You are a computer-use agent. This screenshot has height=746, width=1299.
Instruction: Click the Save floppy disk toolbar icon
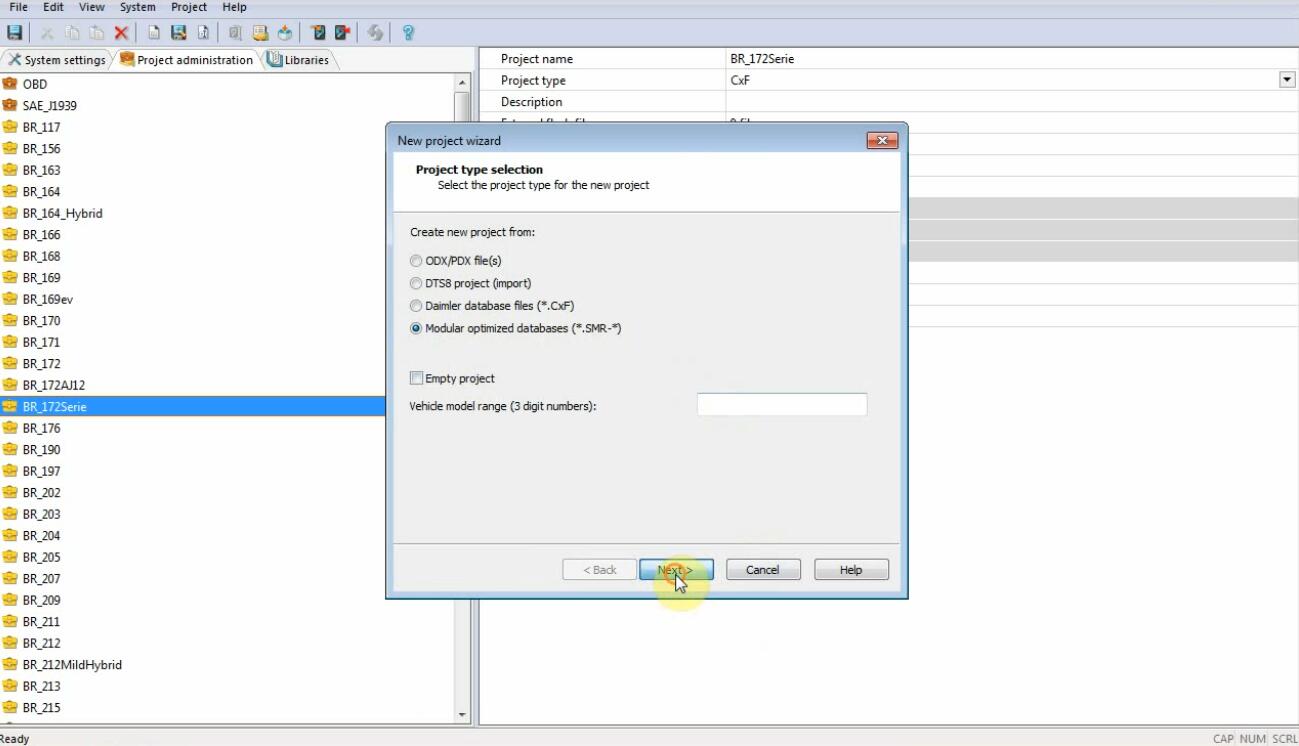coord(15,33)
